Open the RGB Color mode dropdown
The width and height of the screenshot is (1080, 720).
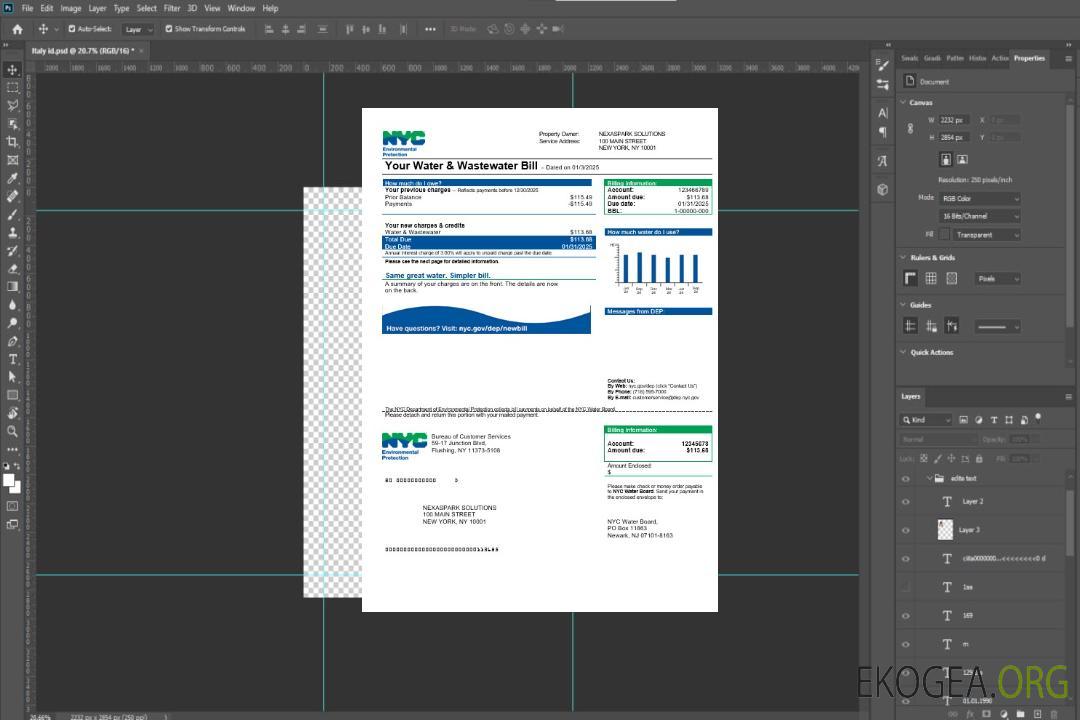pyautogui.click(x=979, y=198)
